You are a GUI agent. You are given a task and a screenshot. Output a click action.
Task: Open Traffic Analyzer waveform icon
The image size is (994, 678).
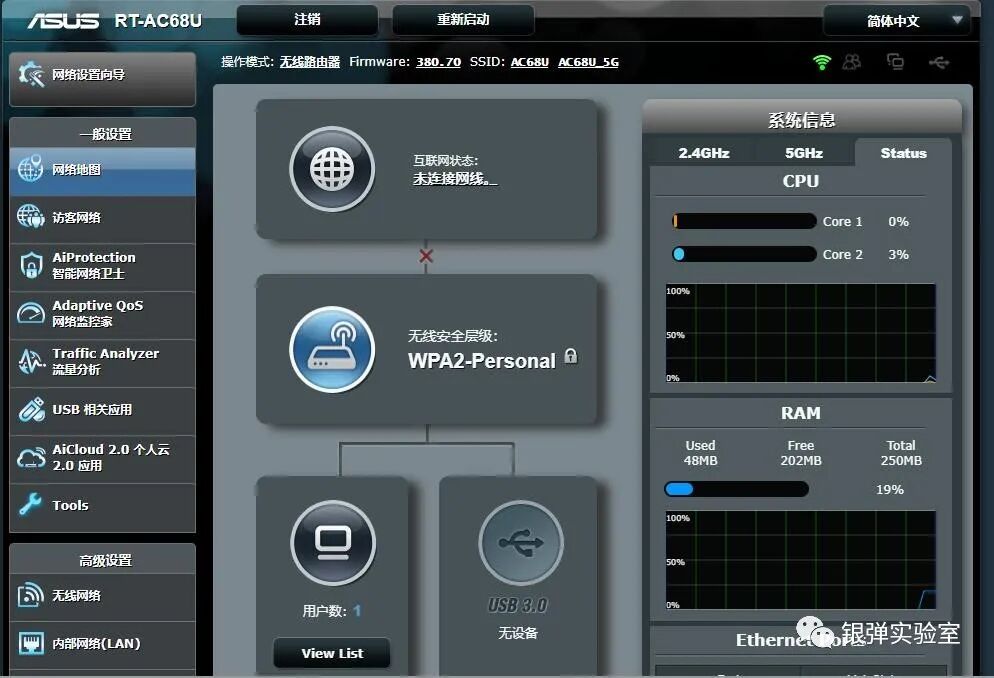[30, 361]
